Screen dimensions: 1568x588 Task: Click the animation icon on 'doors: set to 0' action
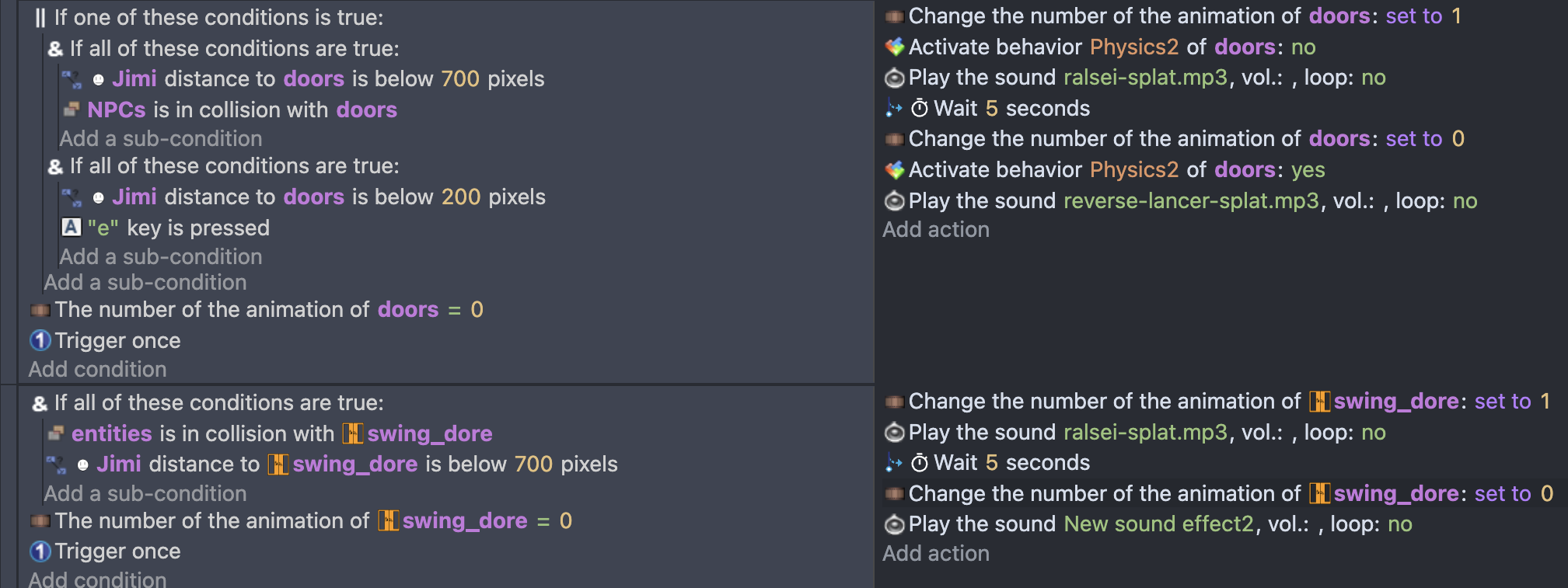(895, 139)
